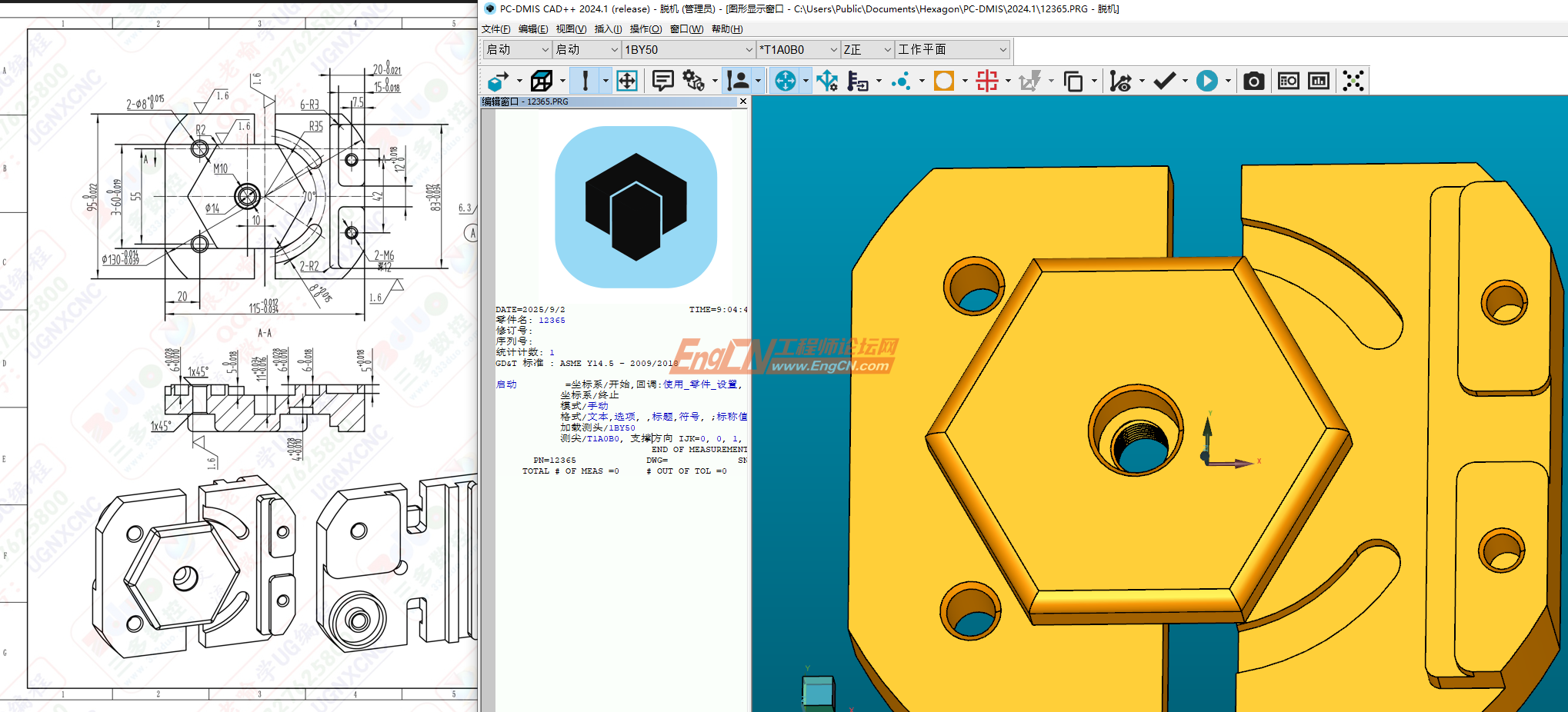
Task: Open the gear settings with shield icon
Action: coord(694,81)
